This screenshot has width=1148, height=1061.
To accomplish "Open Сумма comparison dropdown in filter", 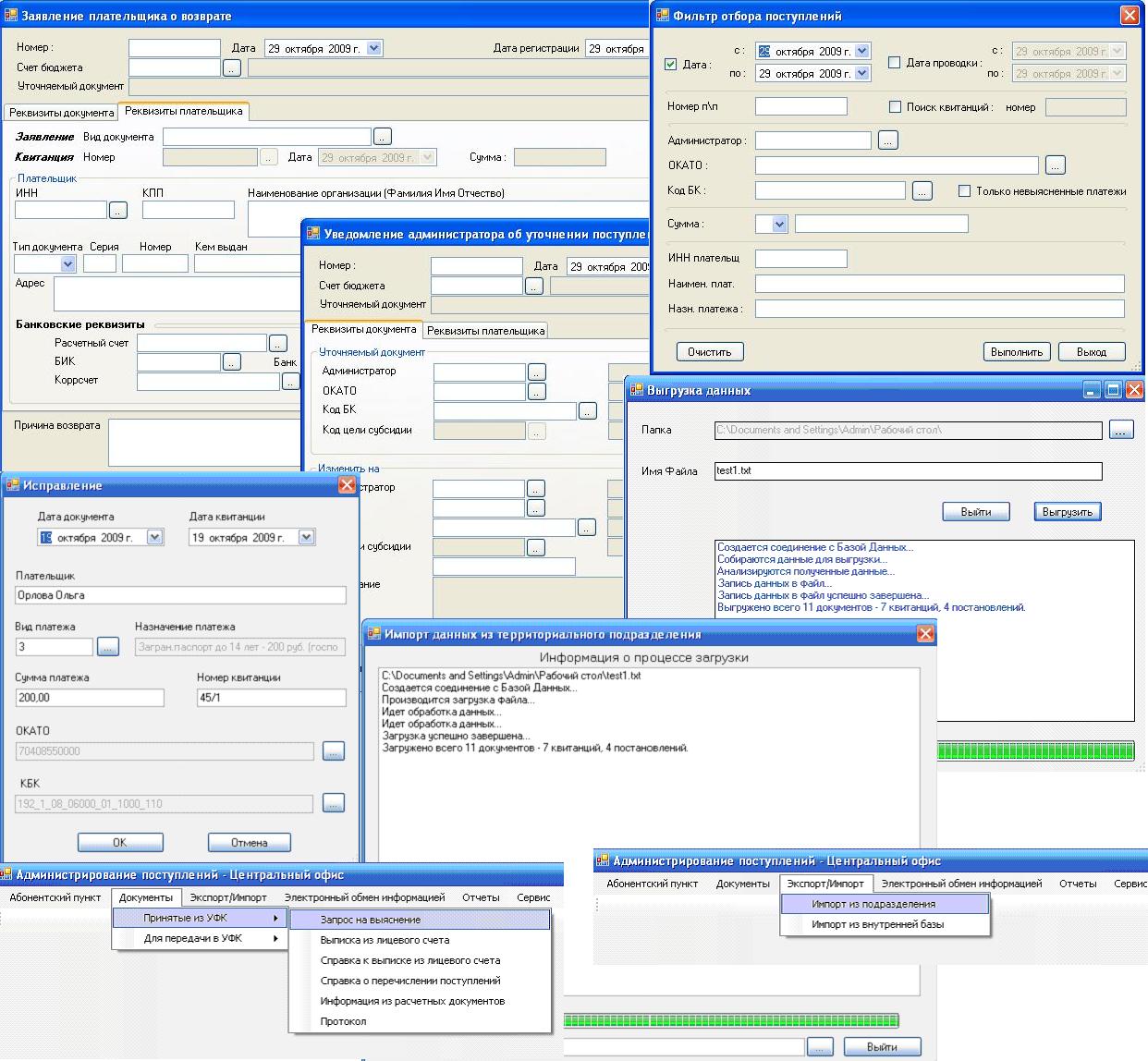I will (x=778, y=224).
